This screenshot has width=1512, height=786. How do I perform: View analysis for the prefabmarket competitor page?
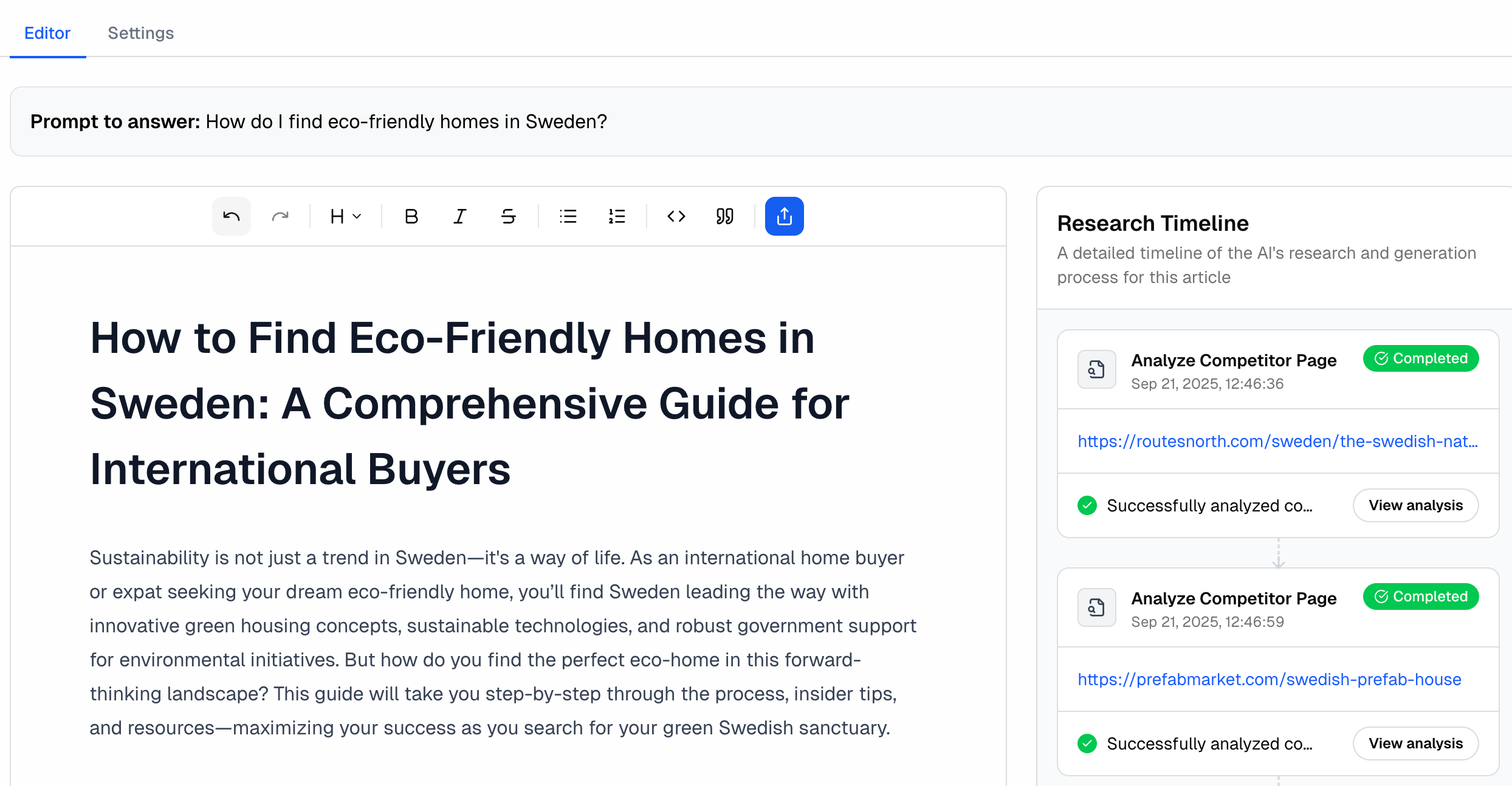(x=1415, y=743)
